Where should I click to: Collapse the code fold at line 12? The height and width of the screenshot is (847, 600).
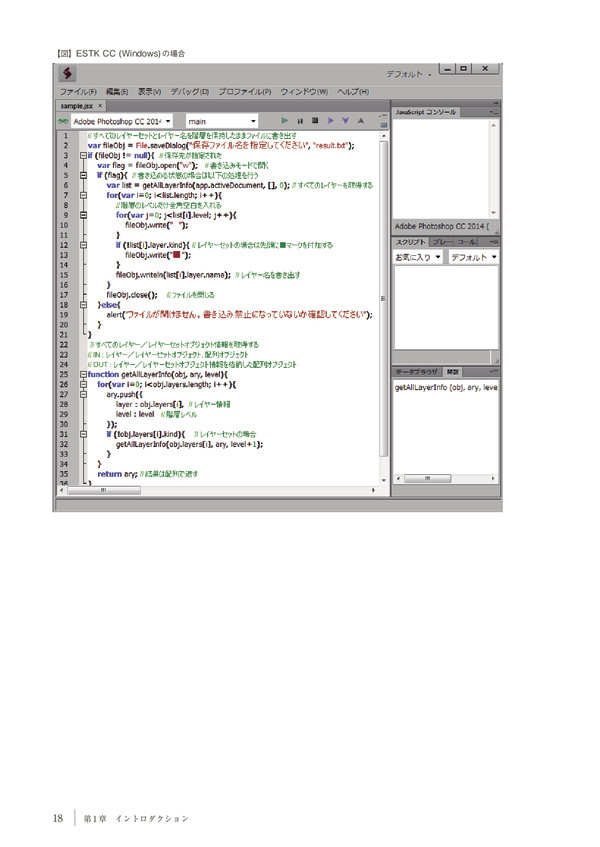point(83,245)
